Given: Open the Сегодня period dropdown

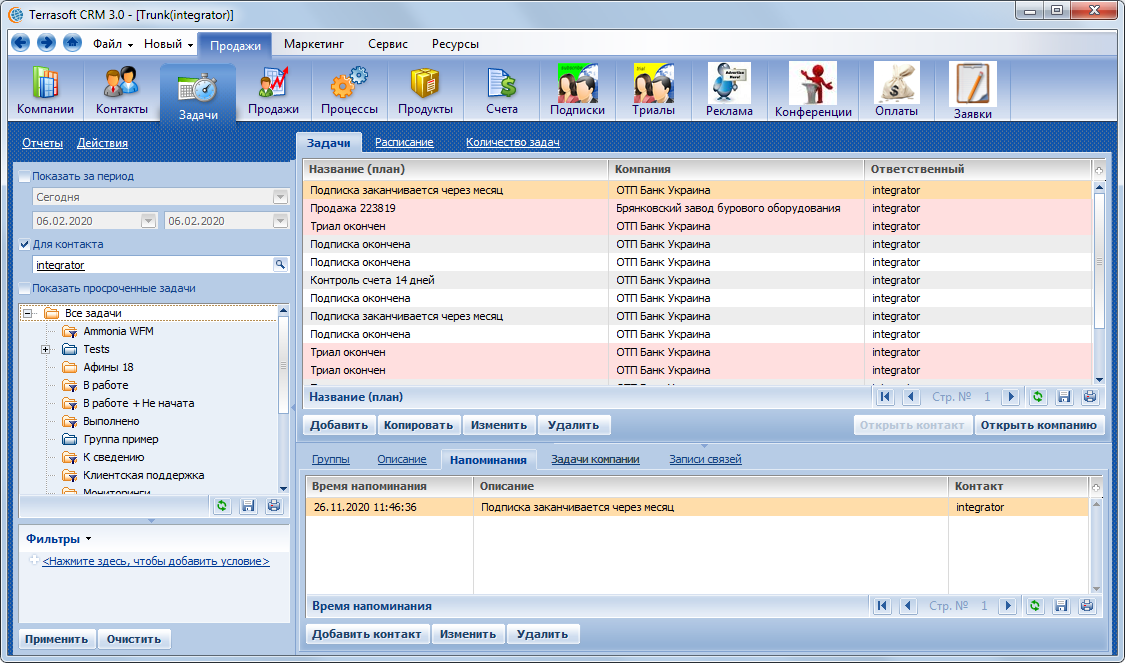Looking at the screenshot, I should (280, 197).
